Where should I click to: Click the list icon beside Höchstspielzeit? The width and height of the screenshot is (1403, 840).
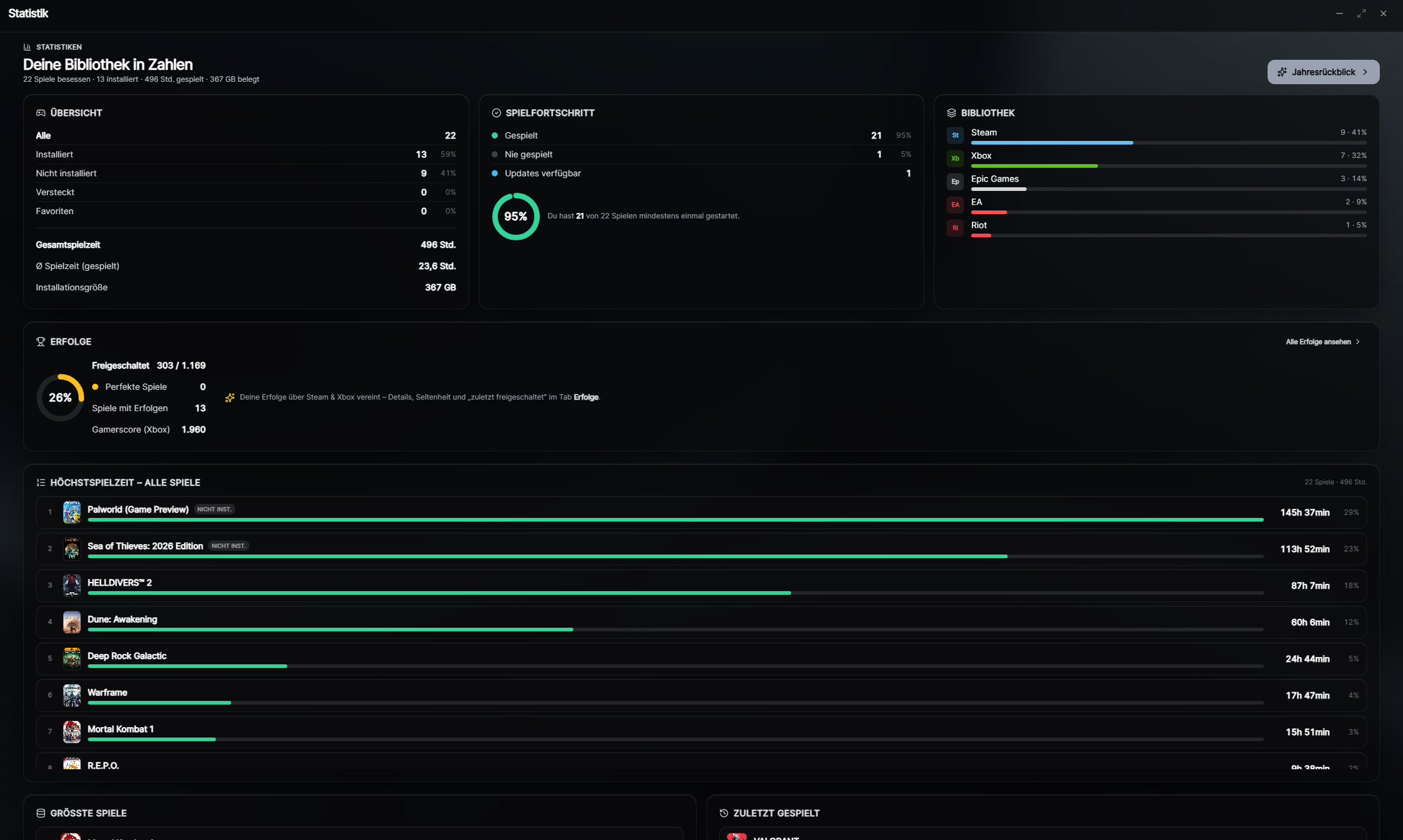(x=41, y=483)
